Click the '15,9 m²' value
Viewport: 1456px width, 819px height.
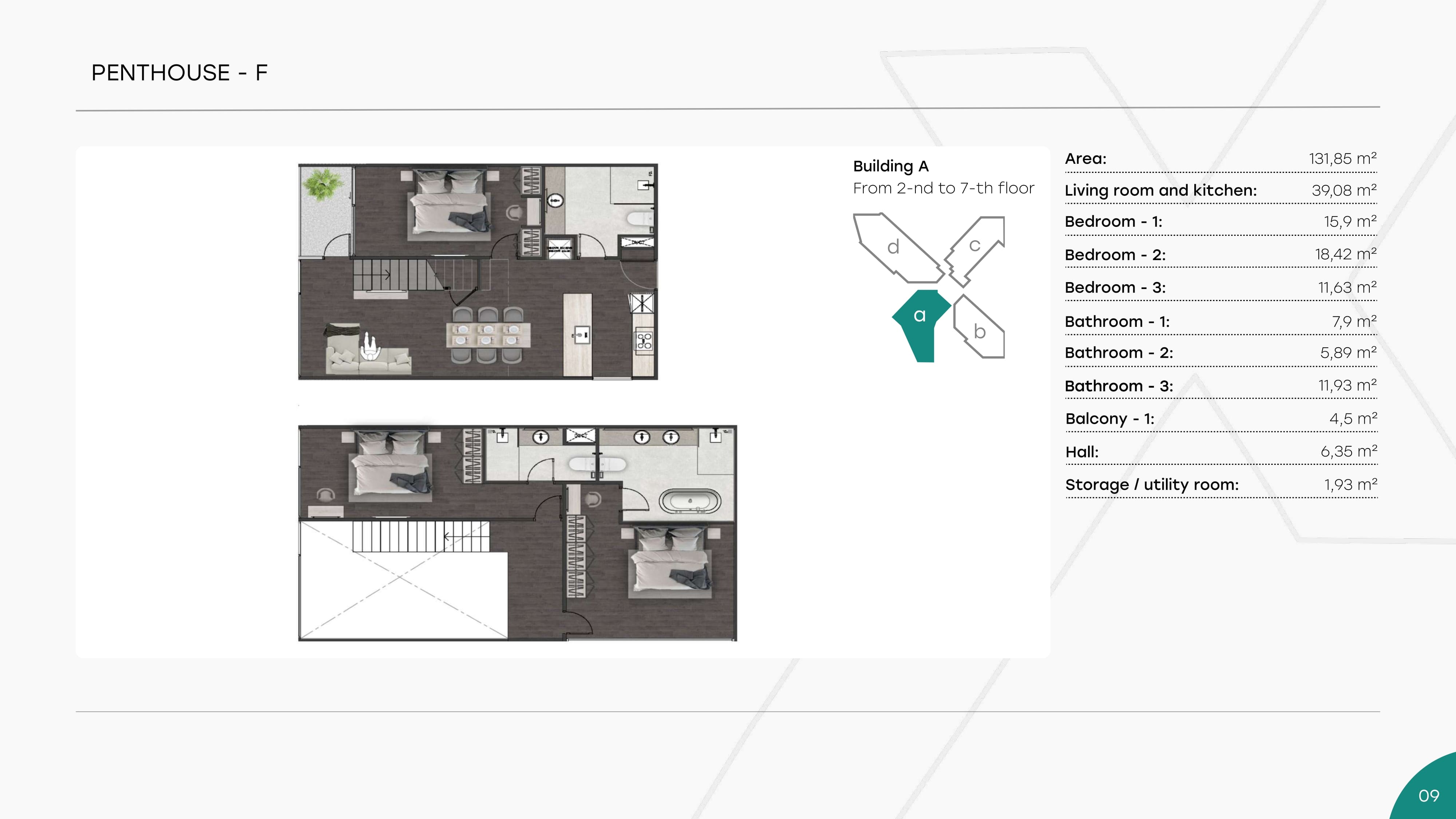1350,221
